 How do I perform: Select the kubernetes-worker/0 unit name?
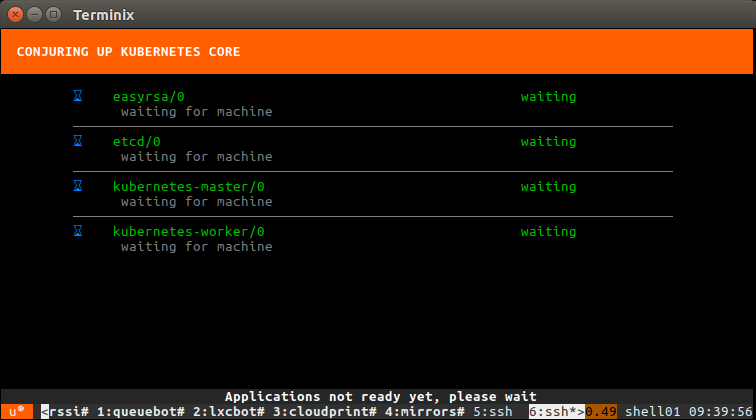[x=189, y=232]
